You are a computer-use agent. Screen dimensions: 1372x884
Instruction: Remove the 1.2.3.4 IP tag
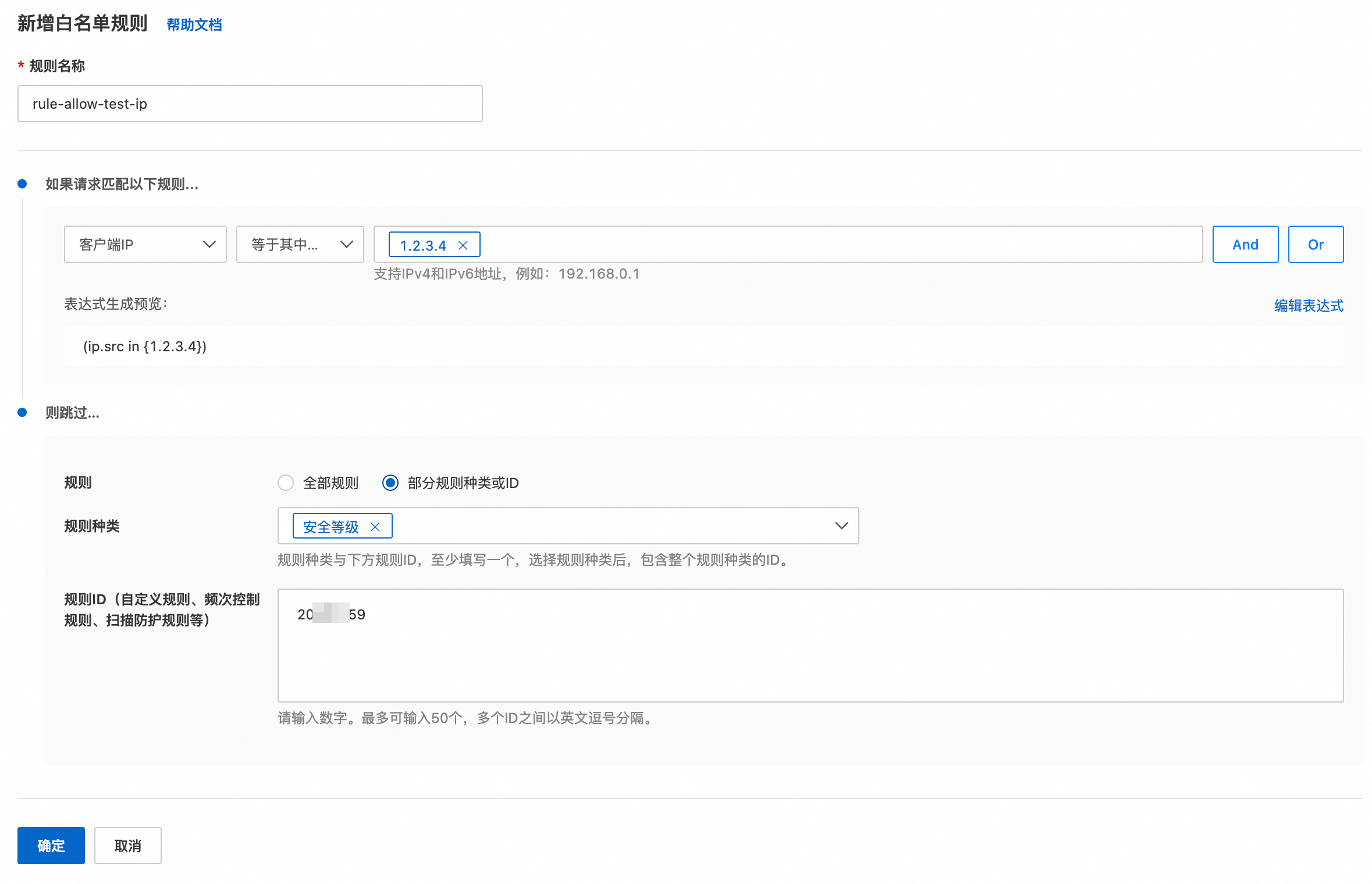pyautogui.click(x=463, y=245)
